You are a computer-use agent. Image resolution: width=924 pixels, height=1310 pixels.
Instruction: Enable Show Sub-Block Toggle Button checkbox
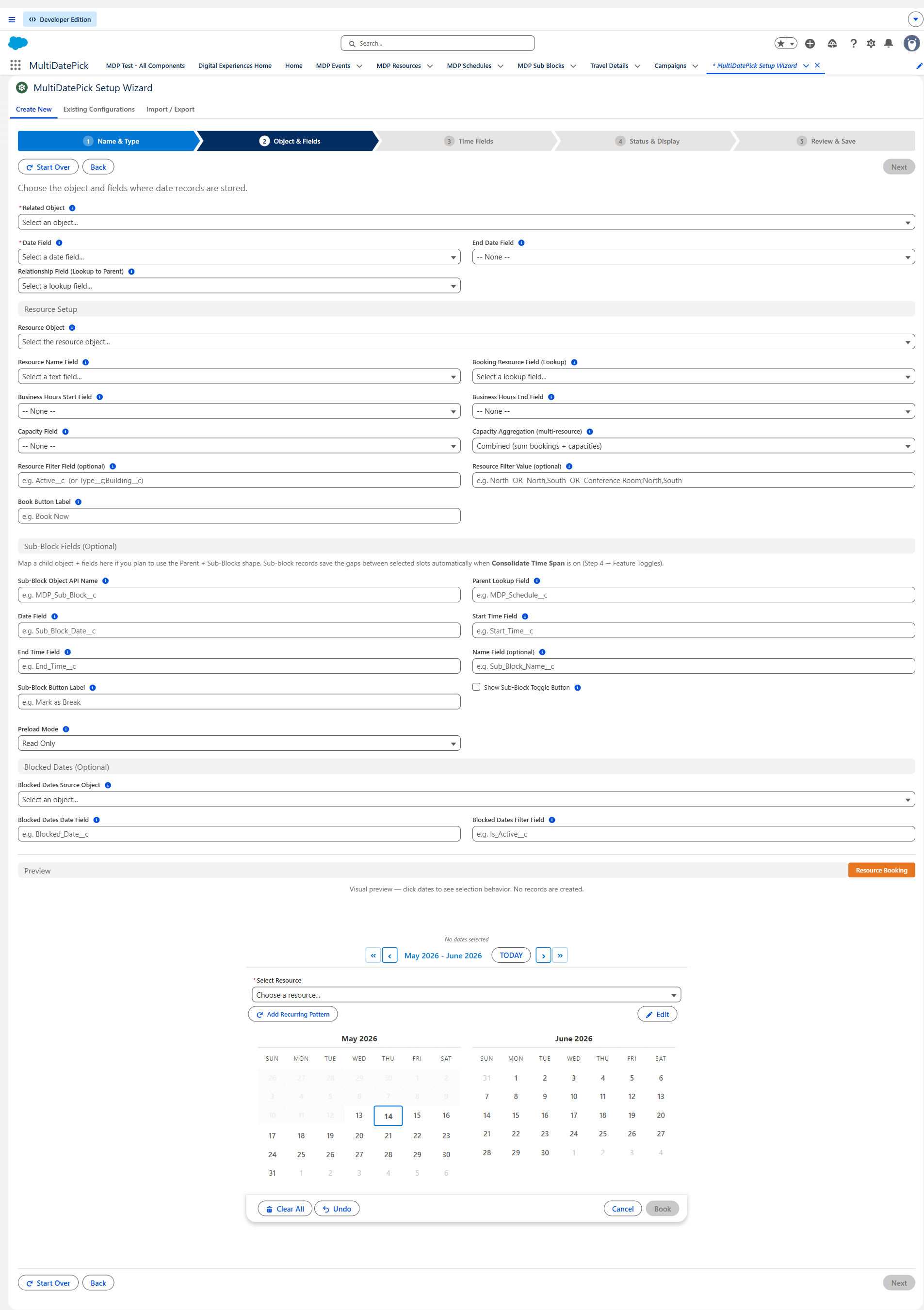pyautogui.click(x=476, y=687)
